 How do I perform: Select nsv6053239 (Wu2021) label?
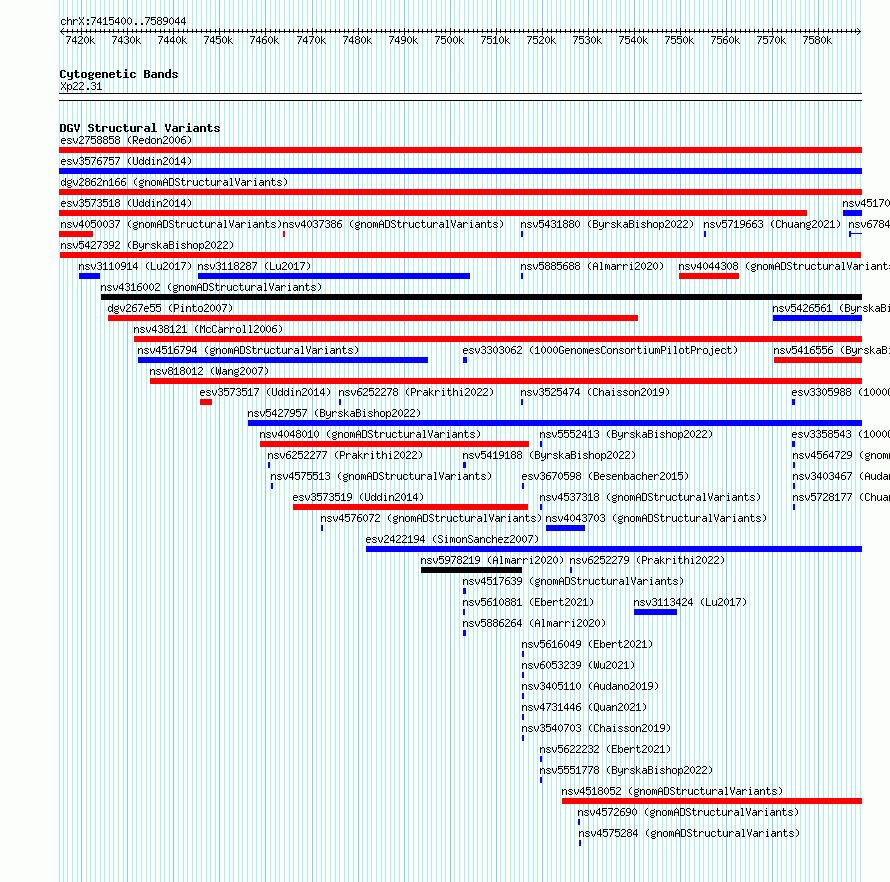(578, 665)
